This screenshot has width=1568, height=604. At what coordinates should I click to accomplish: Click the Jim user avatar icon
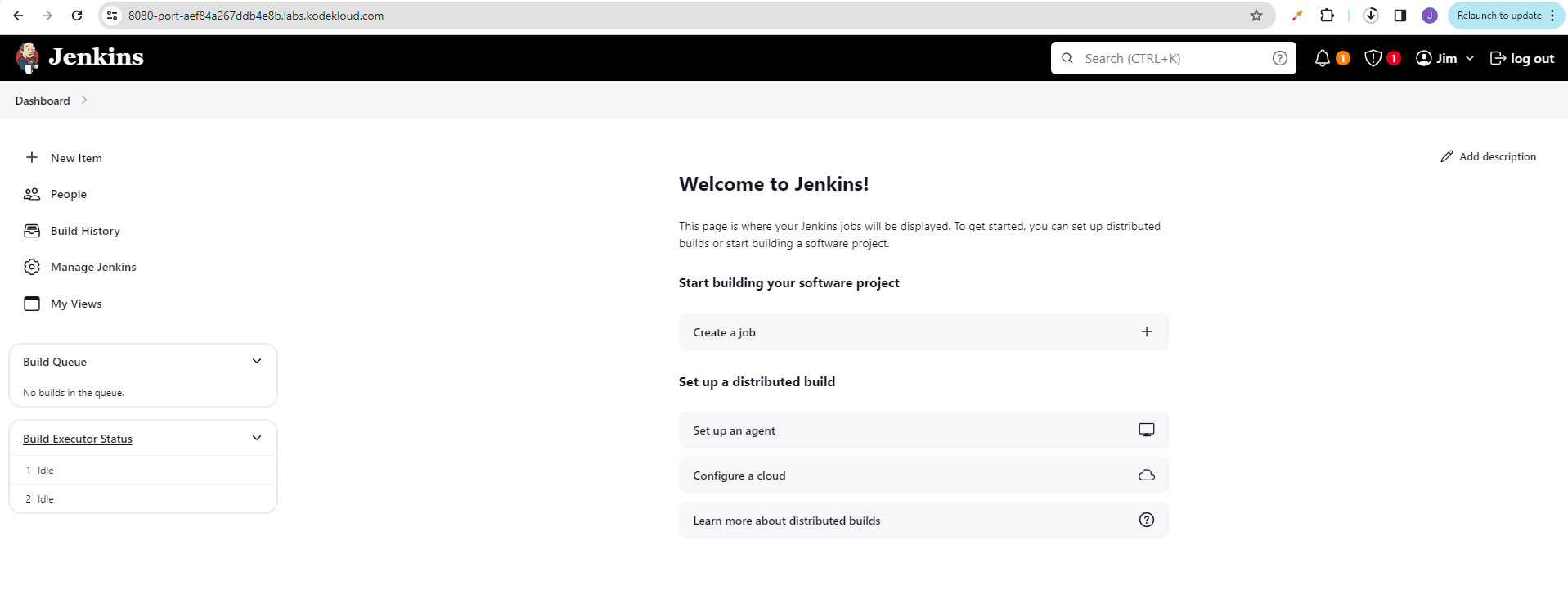click(1424, 58)
